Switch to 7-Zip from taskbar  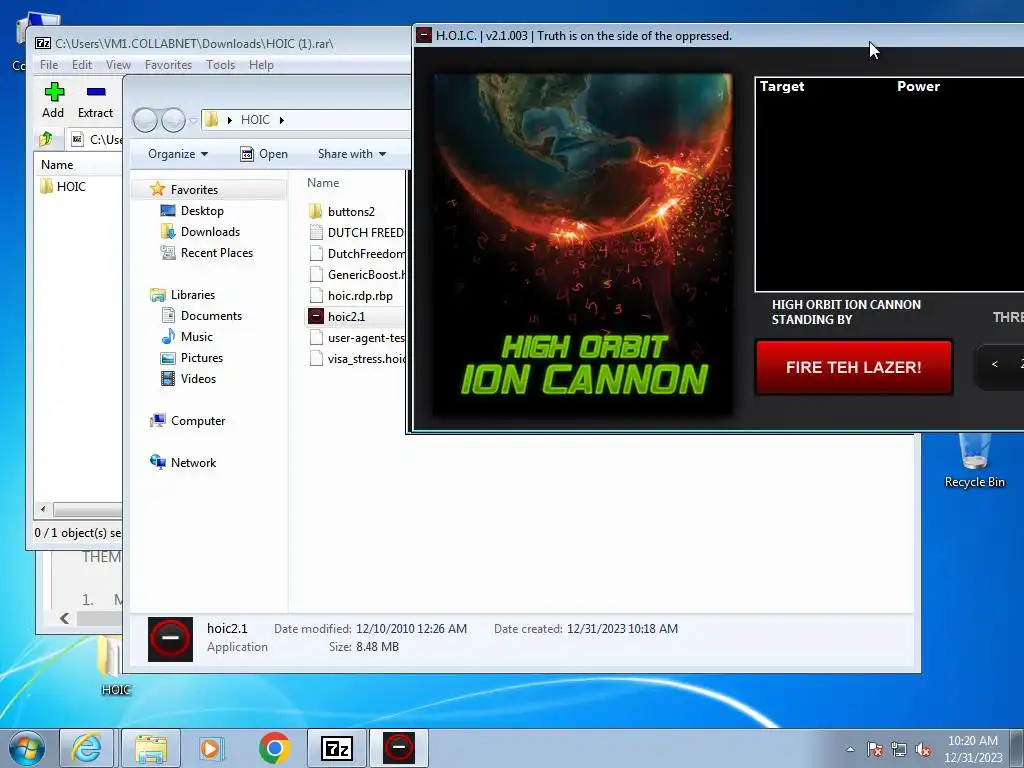[x=337, y=748]
